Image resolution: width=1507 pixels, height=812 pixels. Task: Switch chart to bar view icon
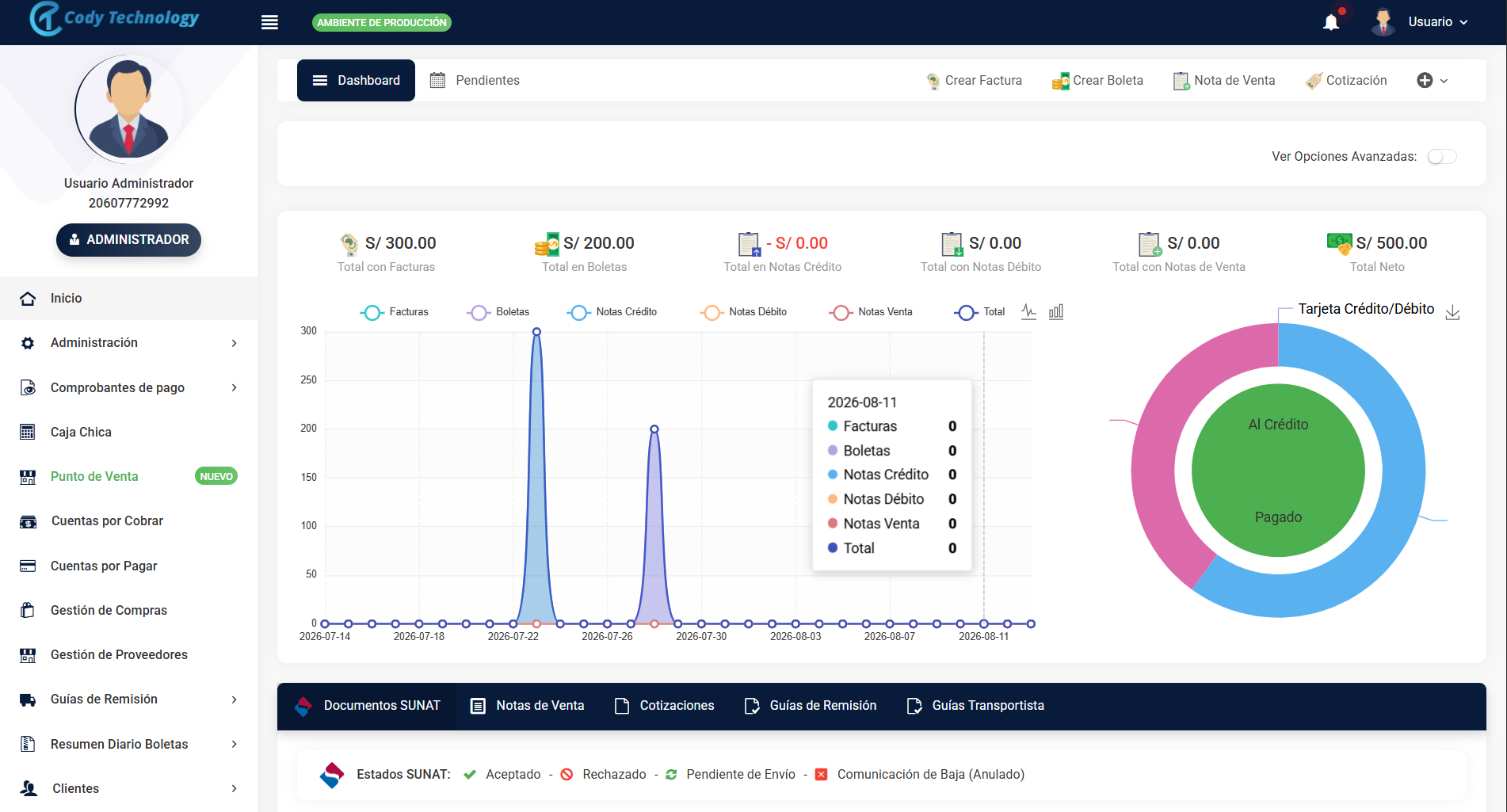(1056, 311)
